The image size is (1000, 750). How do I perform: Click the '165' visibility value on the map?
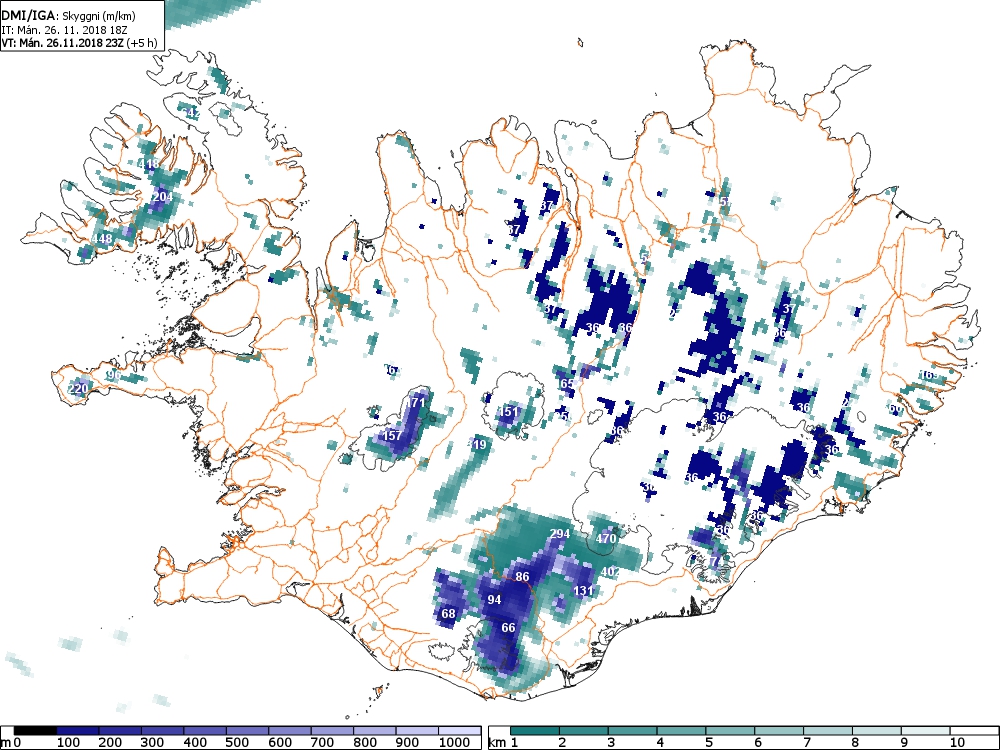pos(565,384)
